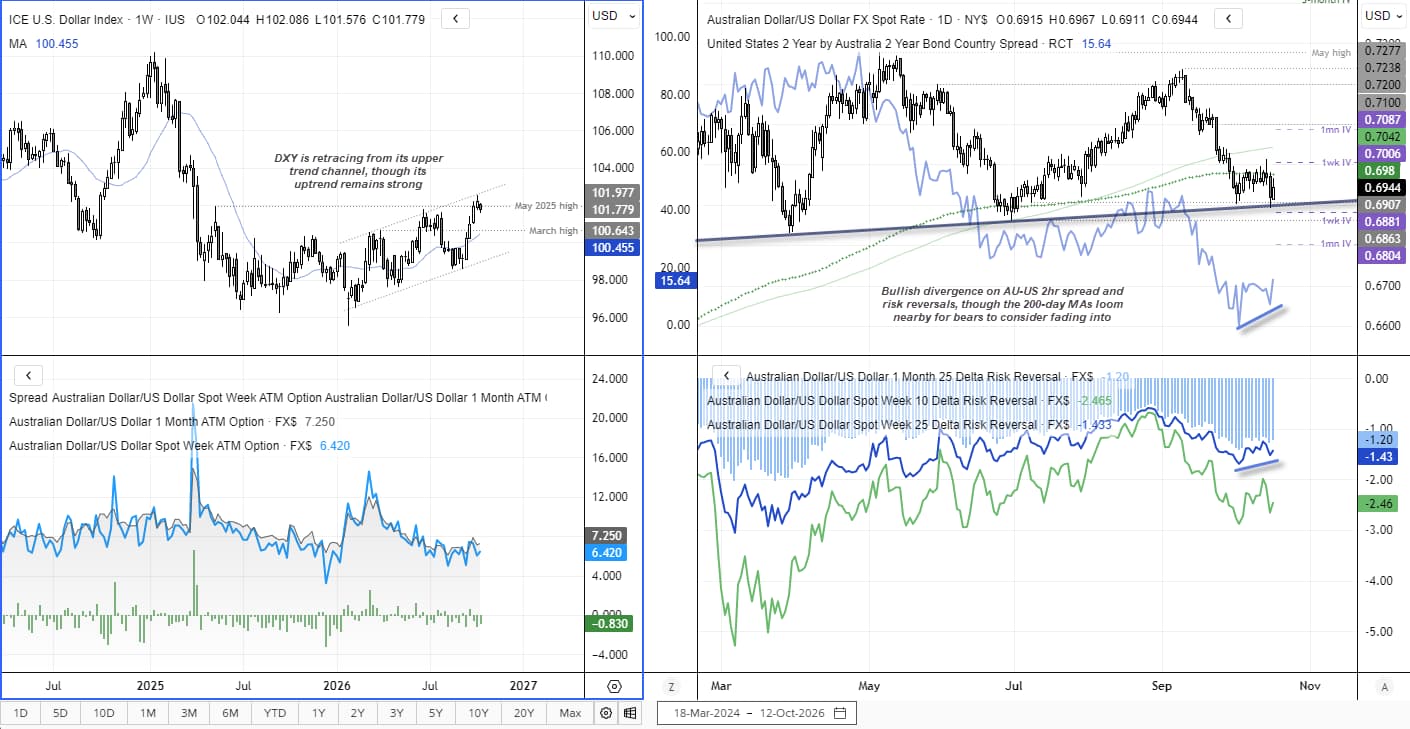Click the 0.6944 current price label

[x=1383, y=187]
